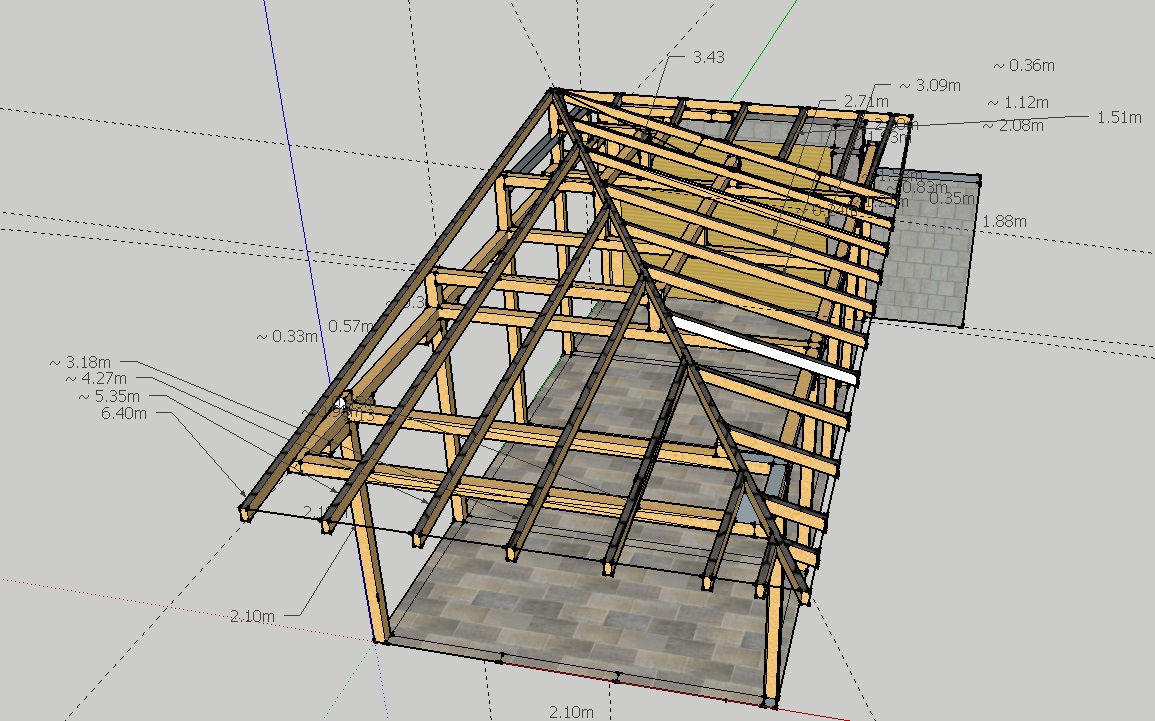This screenshot has width=1155, height=721.
Task: Select the 6.40m dimension label
Action: coord(123,413)
